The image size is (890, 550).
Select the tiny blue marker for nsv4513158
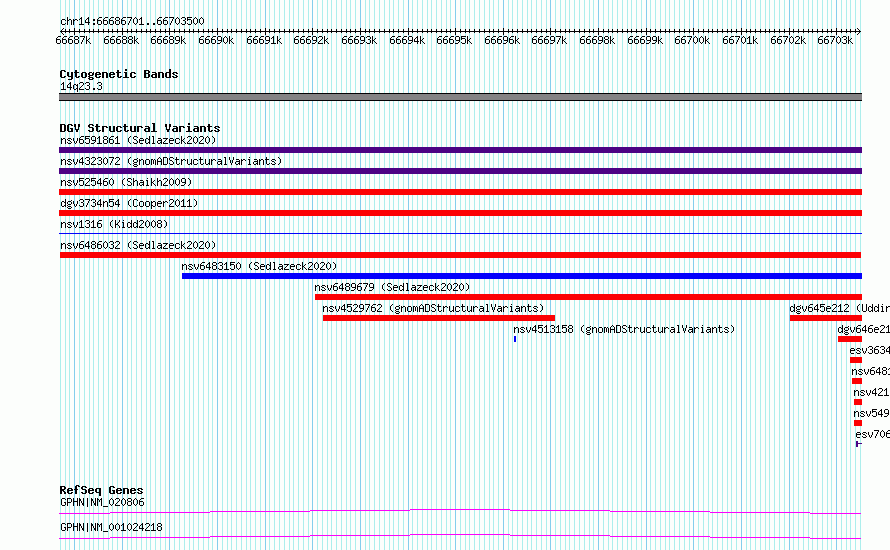click(515, 339)
